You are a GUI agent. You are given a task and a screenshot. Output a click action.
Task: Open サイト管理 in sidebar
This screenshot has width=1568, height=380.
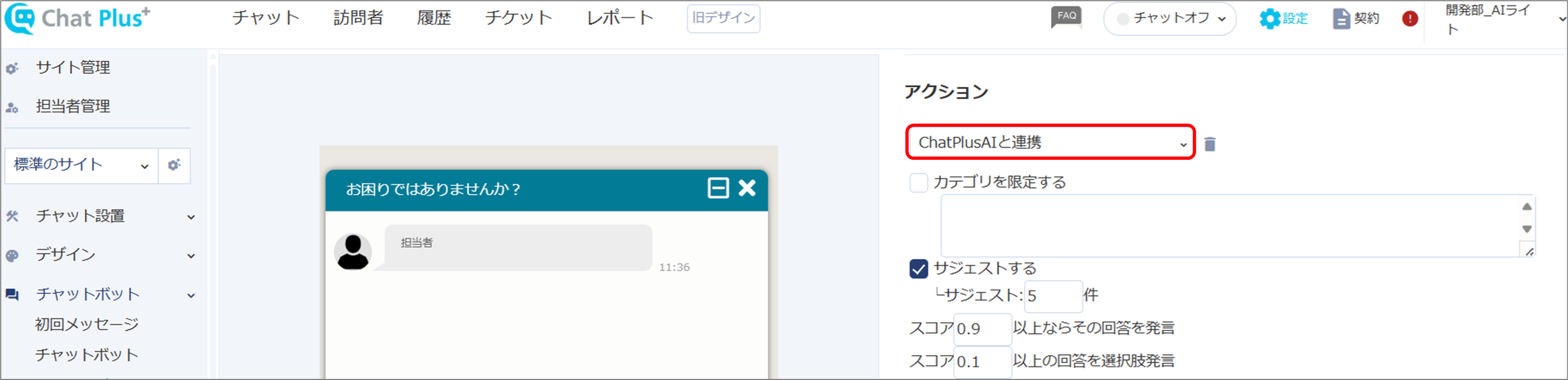pos(73,67)
